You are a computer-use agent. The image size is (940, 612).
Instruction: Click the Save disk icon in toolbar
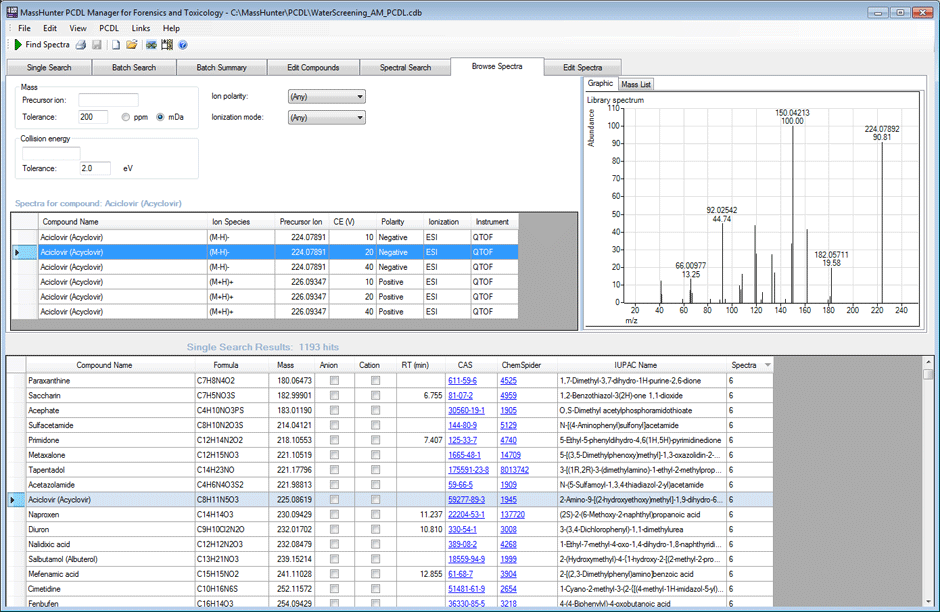(96, 45)
